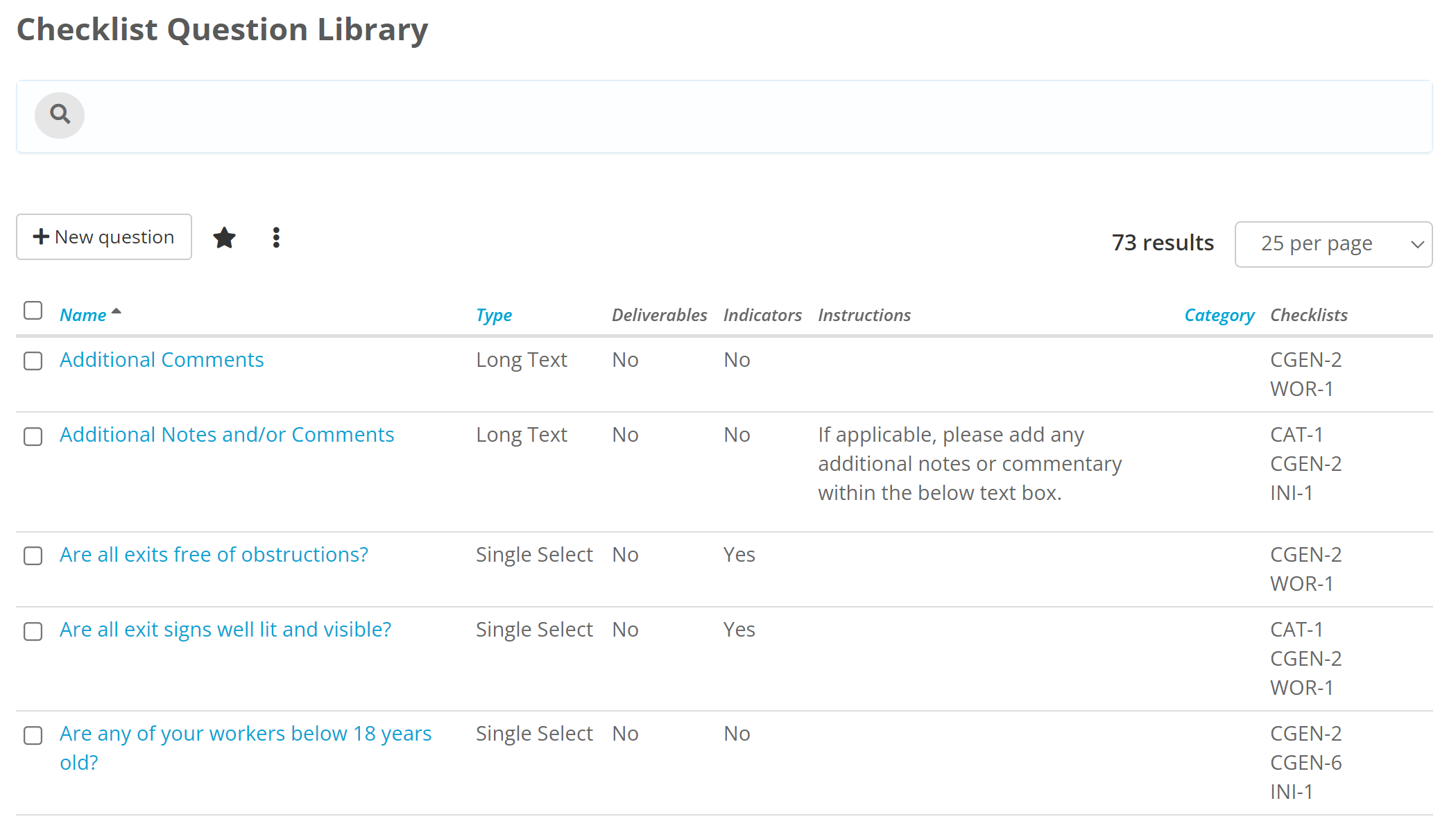Click the search magnifier icon
Screen dimensions: 1456x819
click(x=60, y=115)
